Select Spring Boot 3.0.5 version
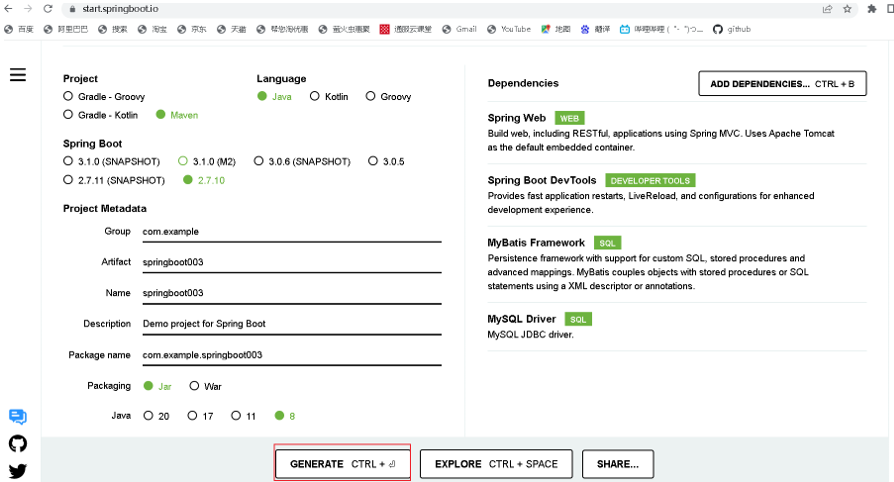Viewport: 894px width, 482px height. click(373, 161)
